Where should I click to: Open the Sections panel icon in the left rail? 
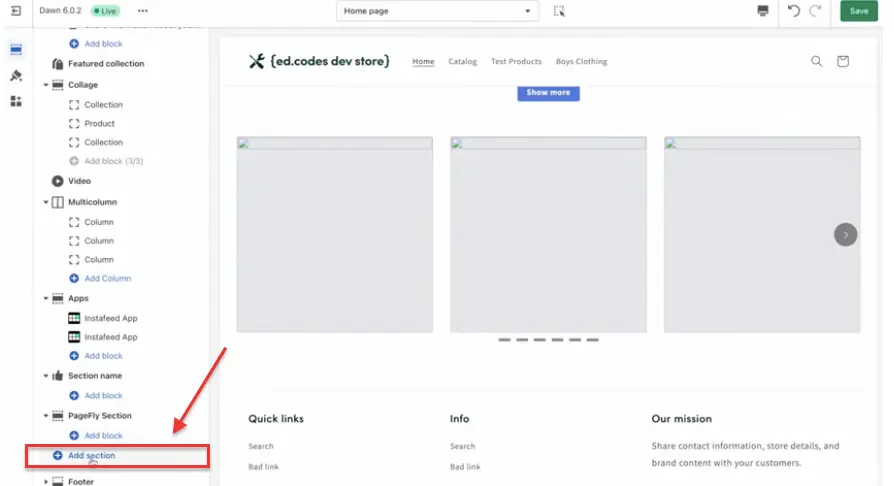pos(16,50)
